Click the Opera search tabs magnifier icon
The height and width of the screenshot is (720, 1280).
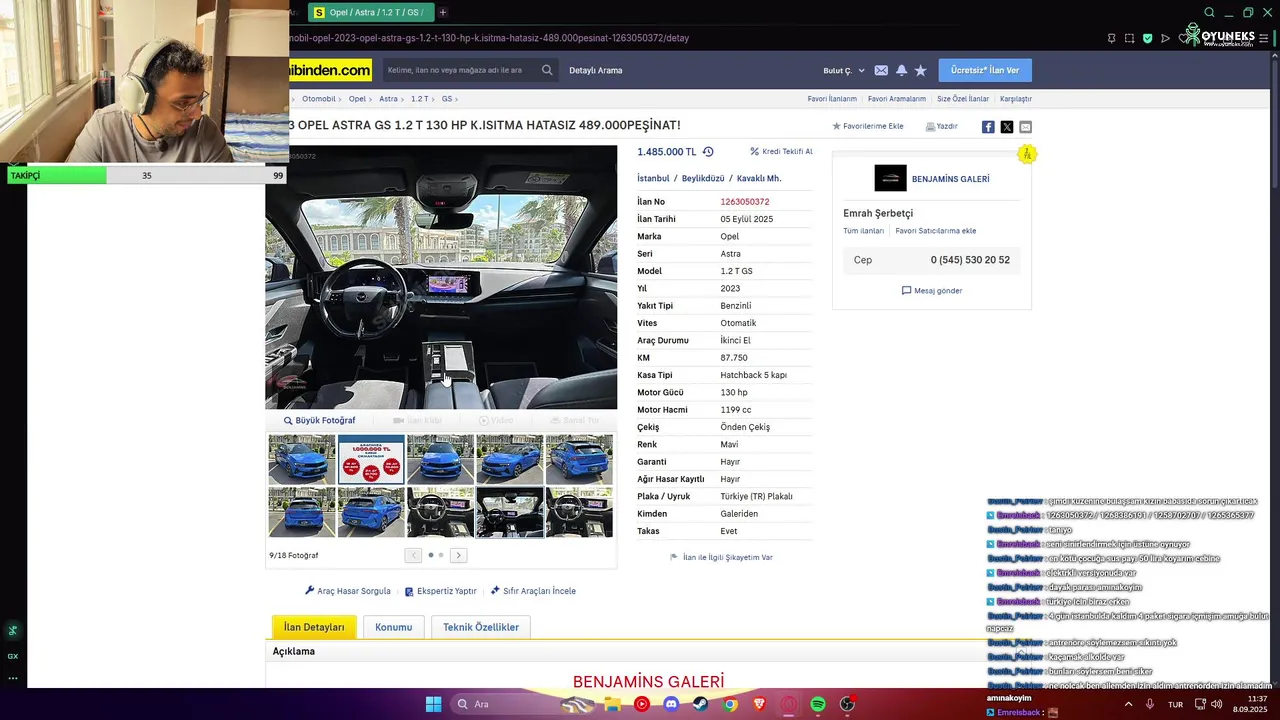(x=1209, y=12)
